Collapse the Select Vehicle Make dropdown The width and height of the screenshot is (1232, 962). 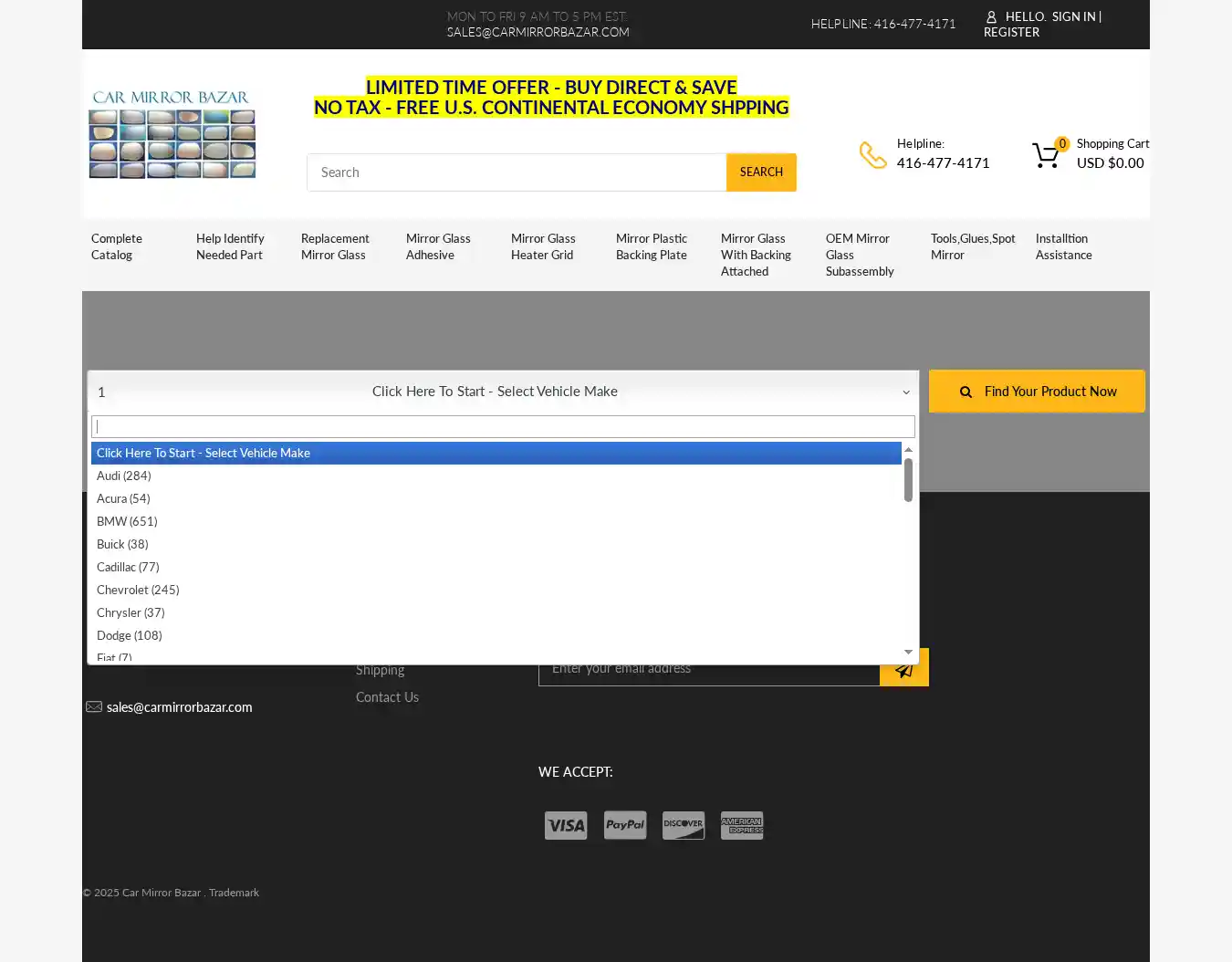905,392
